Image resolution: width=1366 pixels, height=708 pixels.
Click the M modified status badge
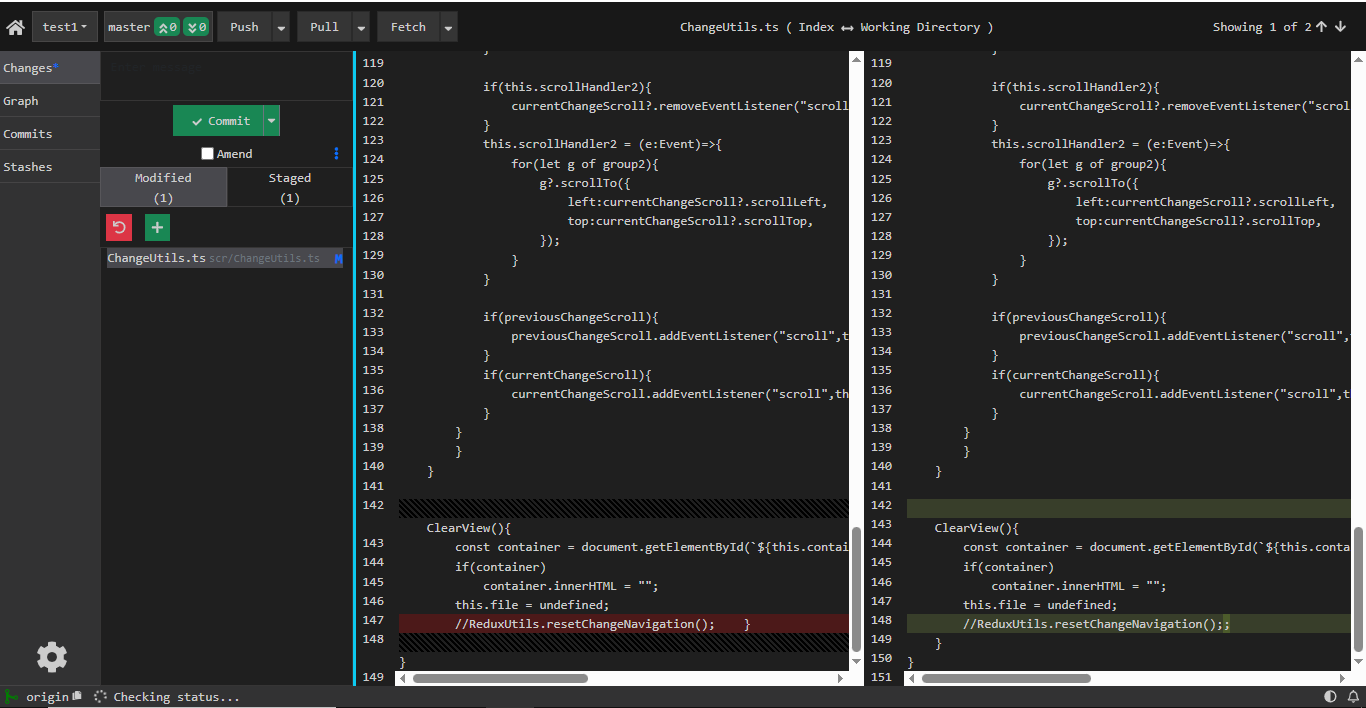click(x=339, y=258)
